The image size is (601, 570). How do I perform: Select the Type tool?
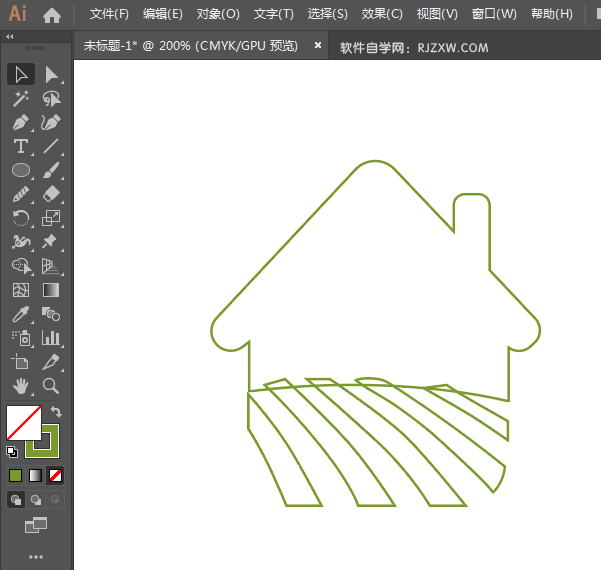click(x=21, y=146)
